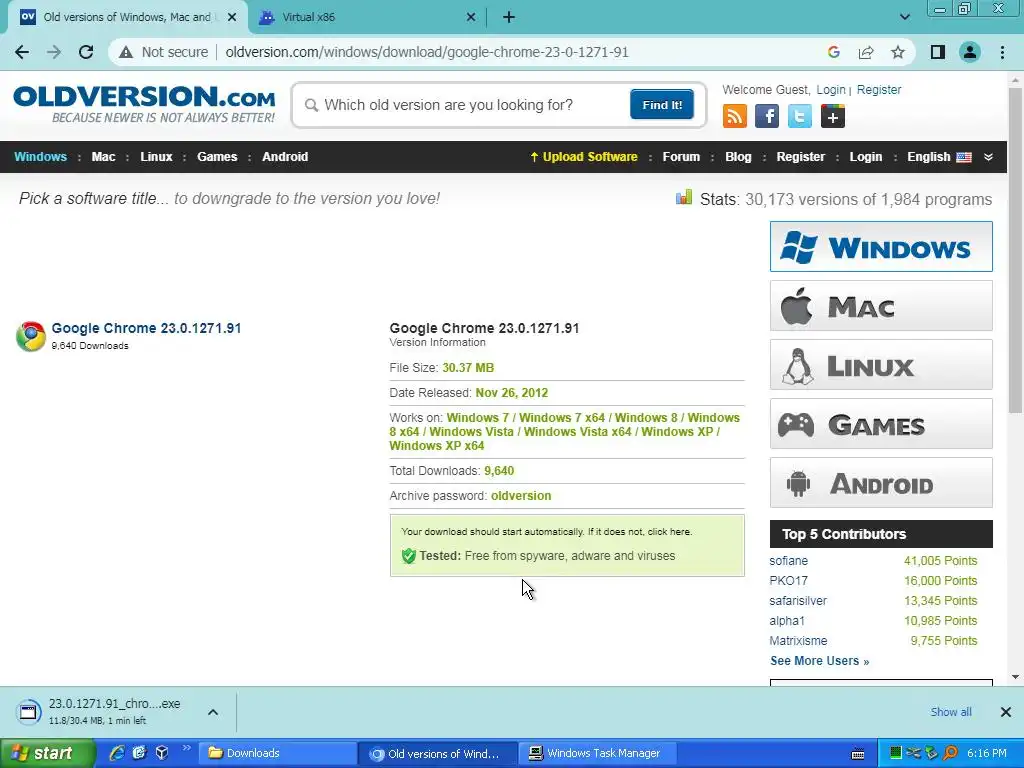Viewport: 1024px width, 768px height.
Task: Click the Mac platform banner
Action: click(x=881, y=306)
